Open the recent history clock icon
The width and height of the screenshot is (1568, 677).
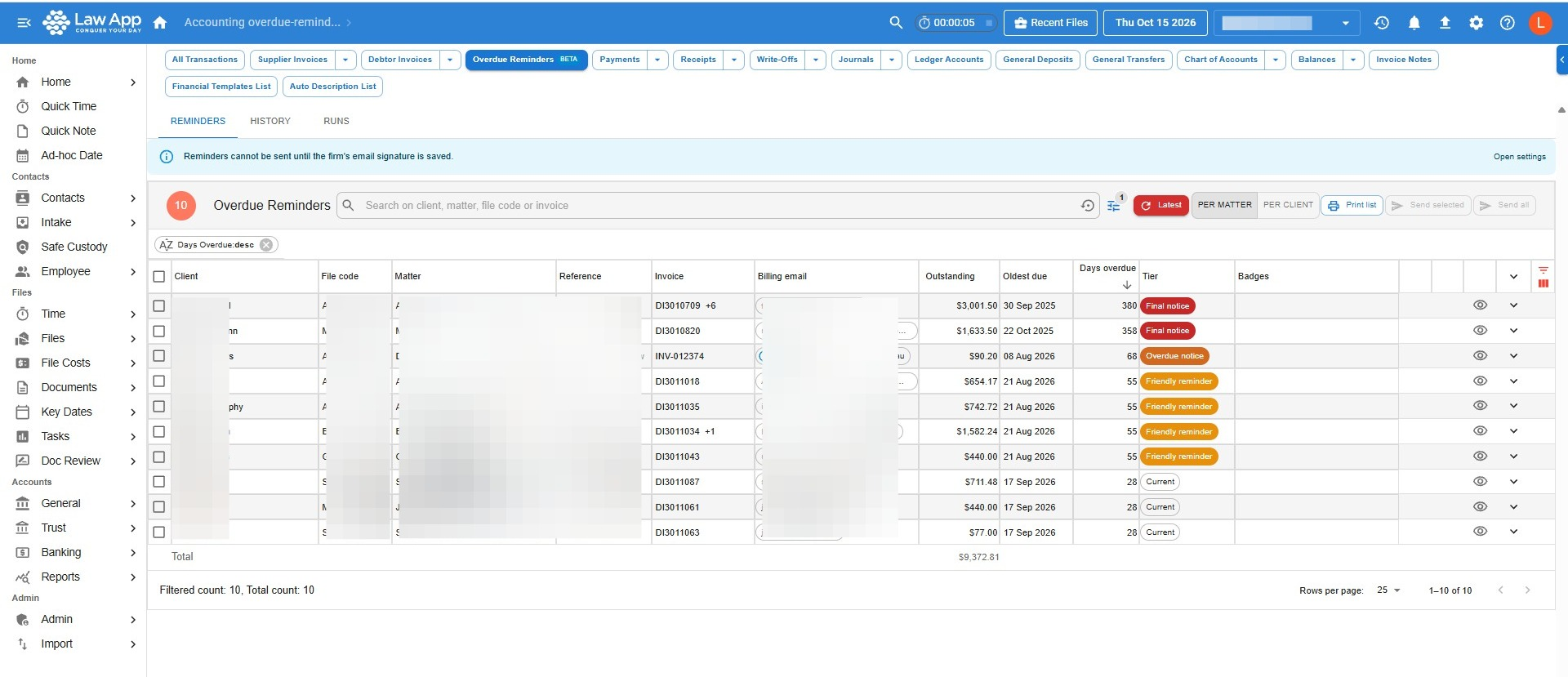pos(1382,23)
